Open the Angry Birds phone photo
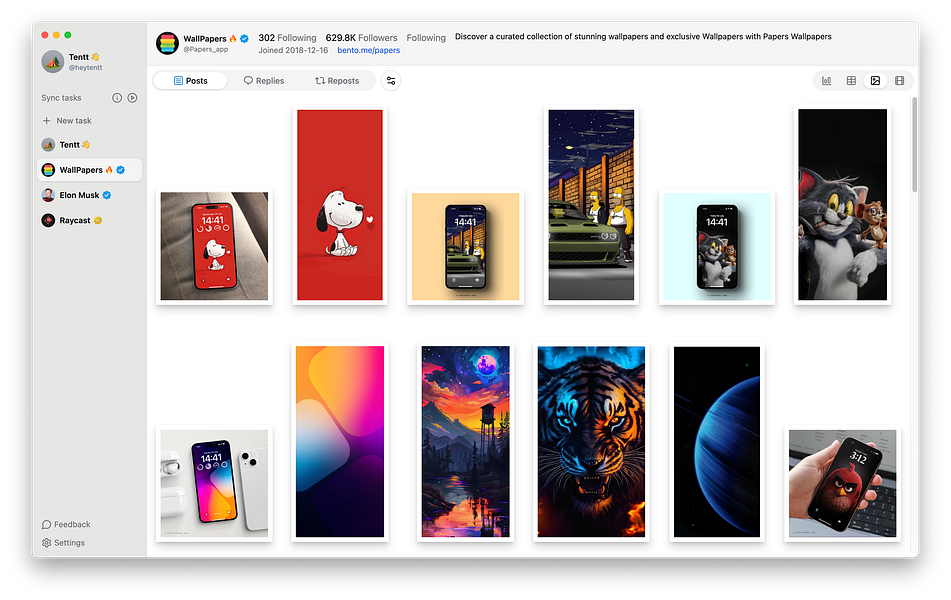This screenshot has height=600, width=951. pyautogui.click(x=842, y=484)
